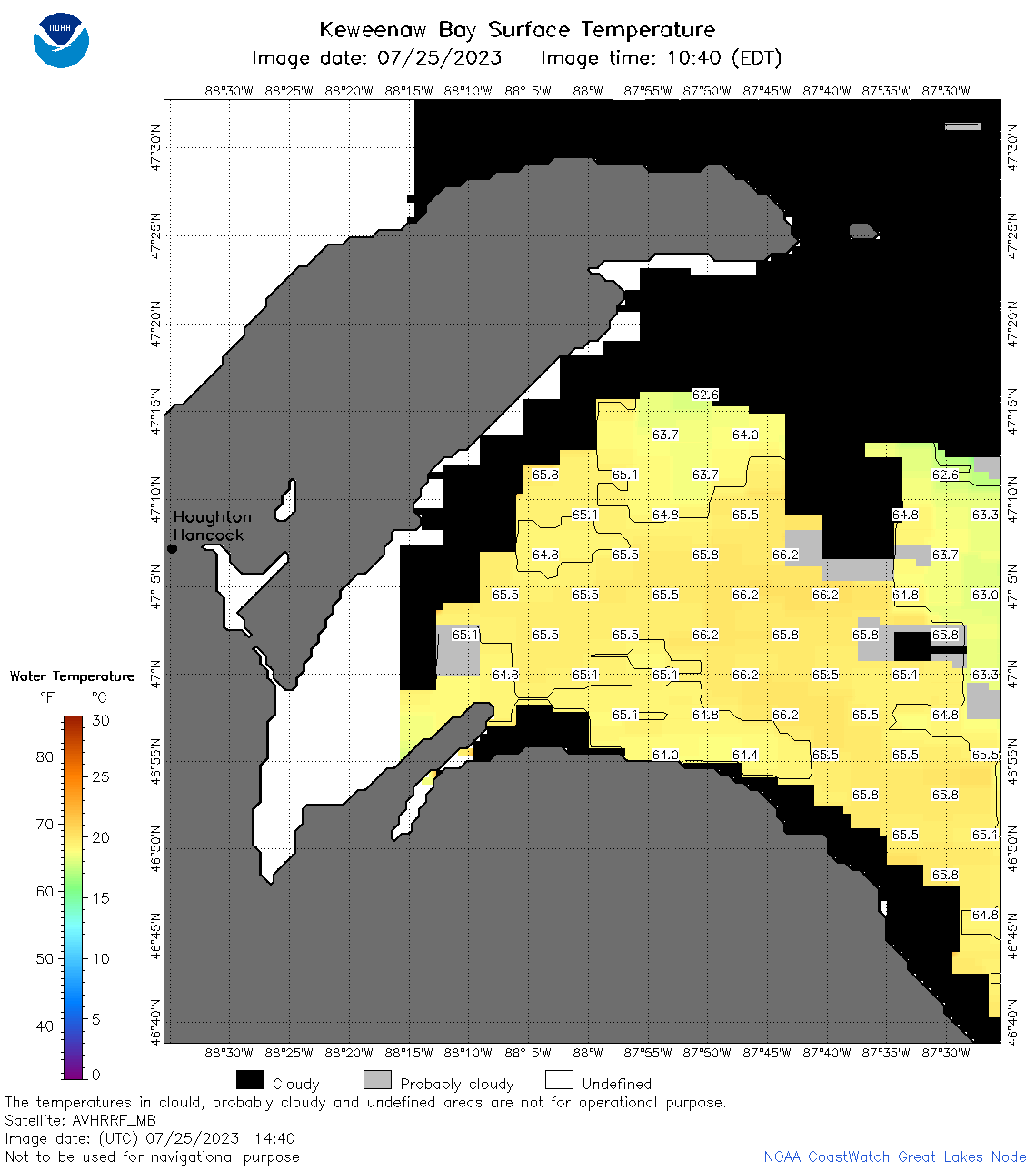1036x1171 pixels.
Task: Click the 60 °F mark on color scale
Action: pyautogui.click(x=45, y=891)
